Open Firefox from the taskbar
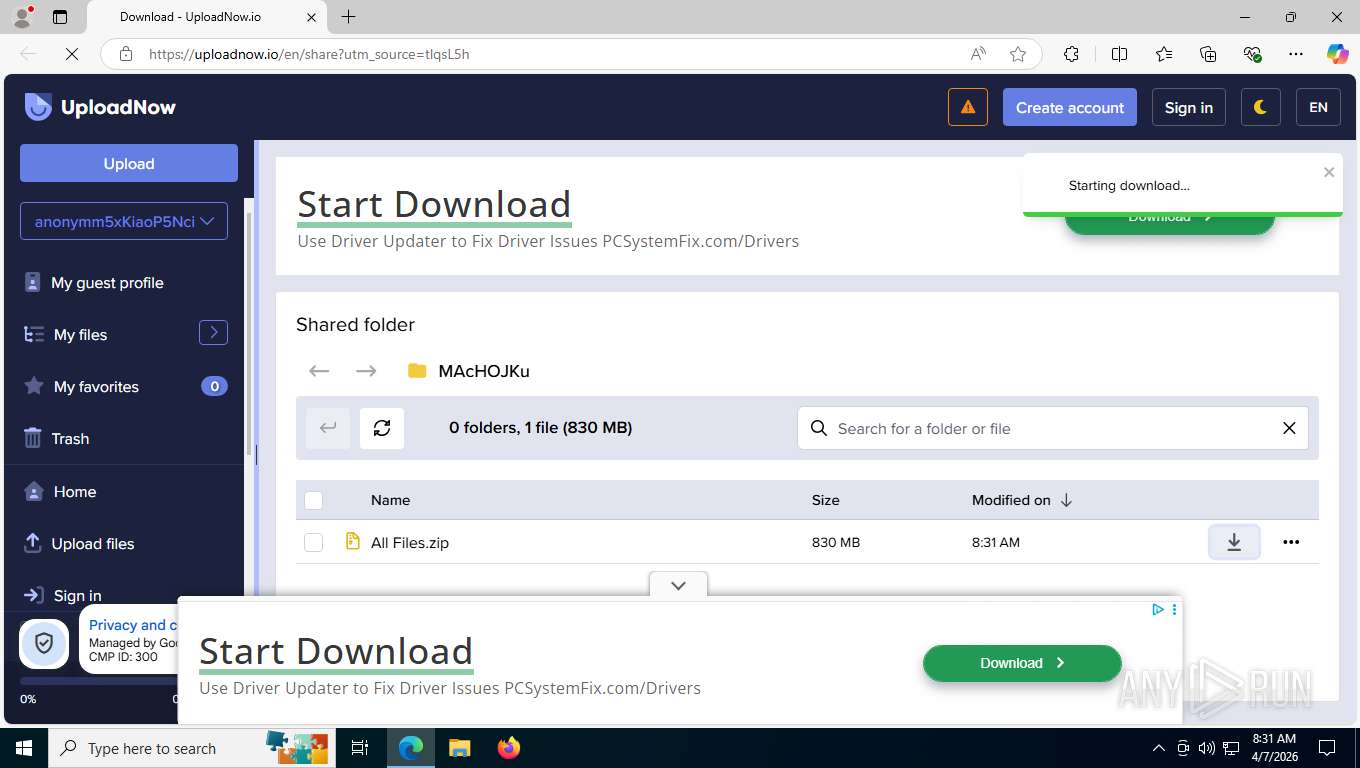Viewport: 1360px width, 768px height. [x=509, y=747]
